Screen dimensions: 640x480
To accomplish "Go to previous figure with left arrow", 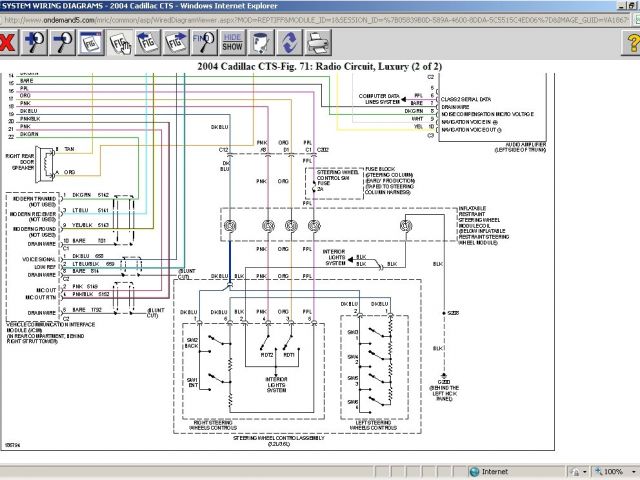I will pos(148,42).
